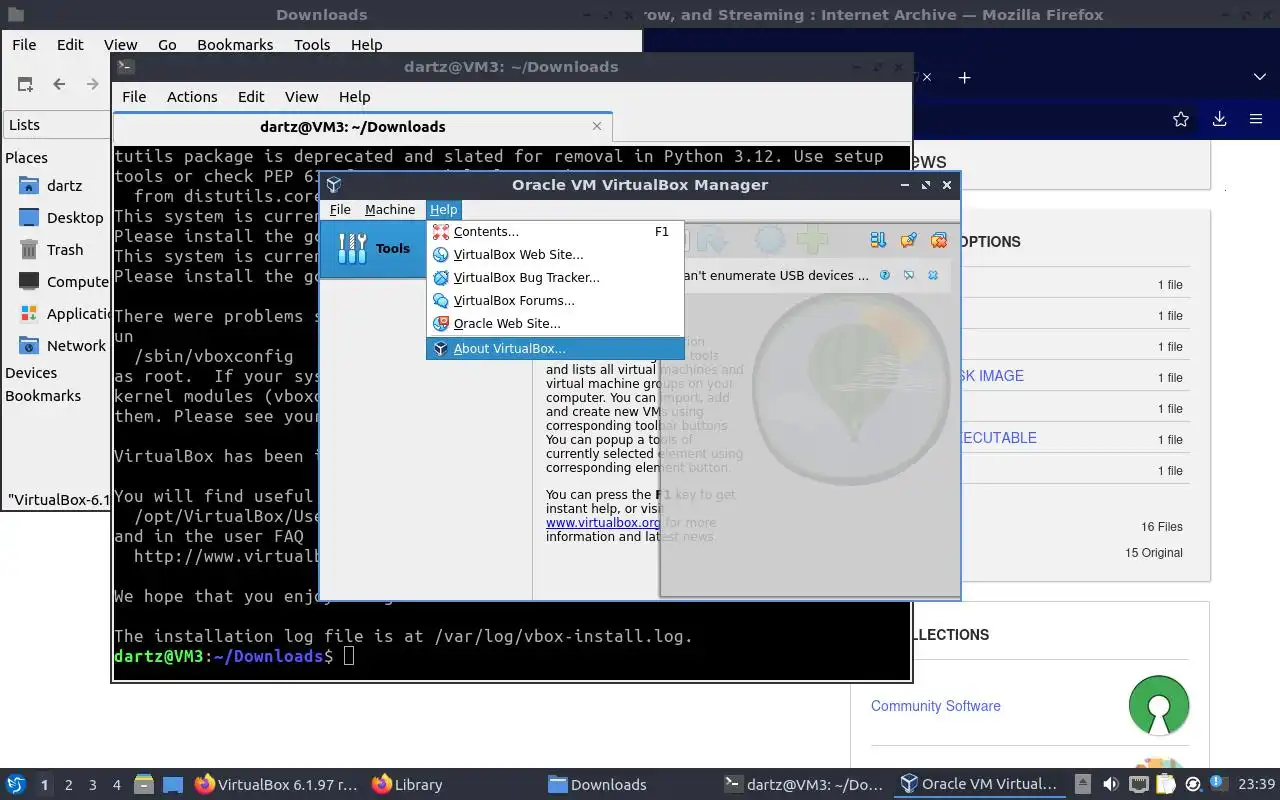Close the open VirtualBox Help menu
1280x800 pixels.
pyautogui.click(x=443, y=209)
